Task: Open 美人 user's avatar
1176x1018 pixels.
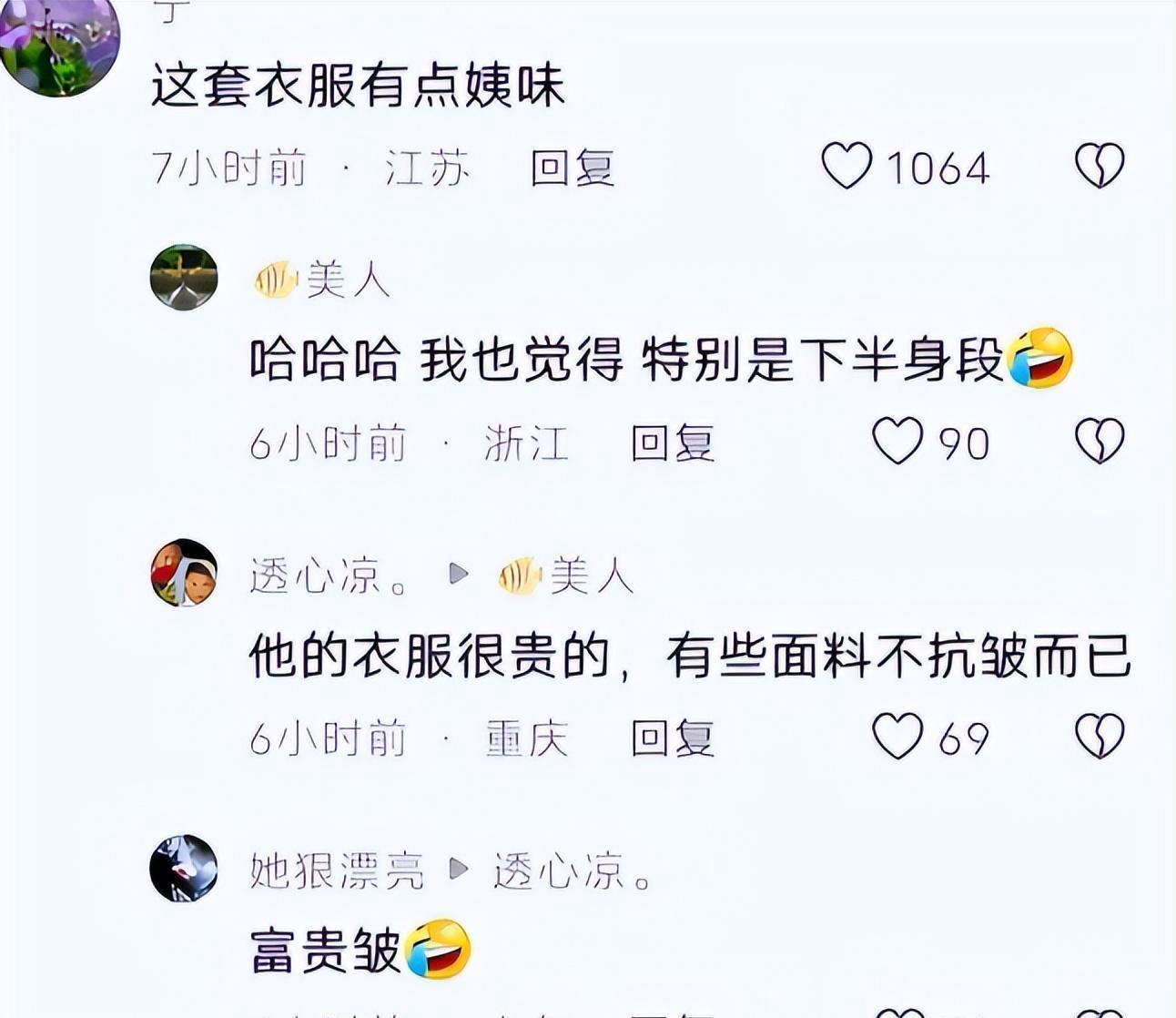Action: click(x=184, y=278)
